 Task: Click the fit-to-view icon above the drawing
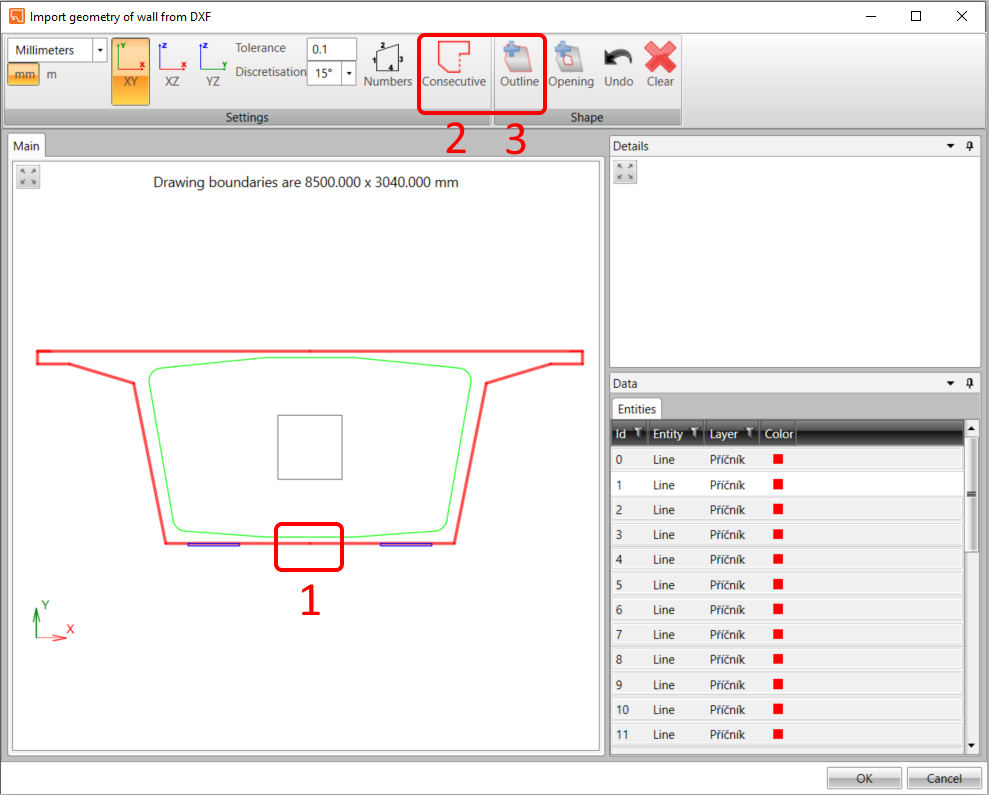point(28,177)
